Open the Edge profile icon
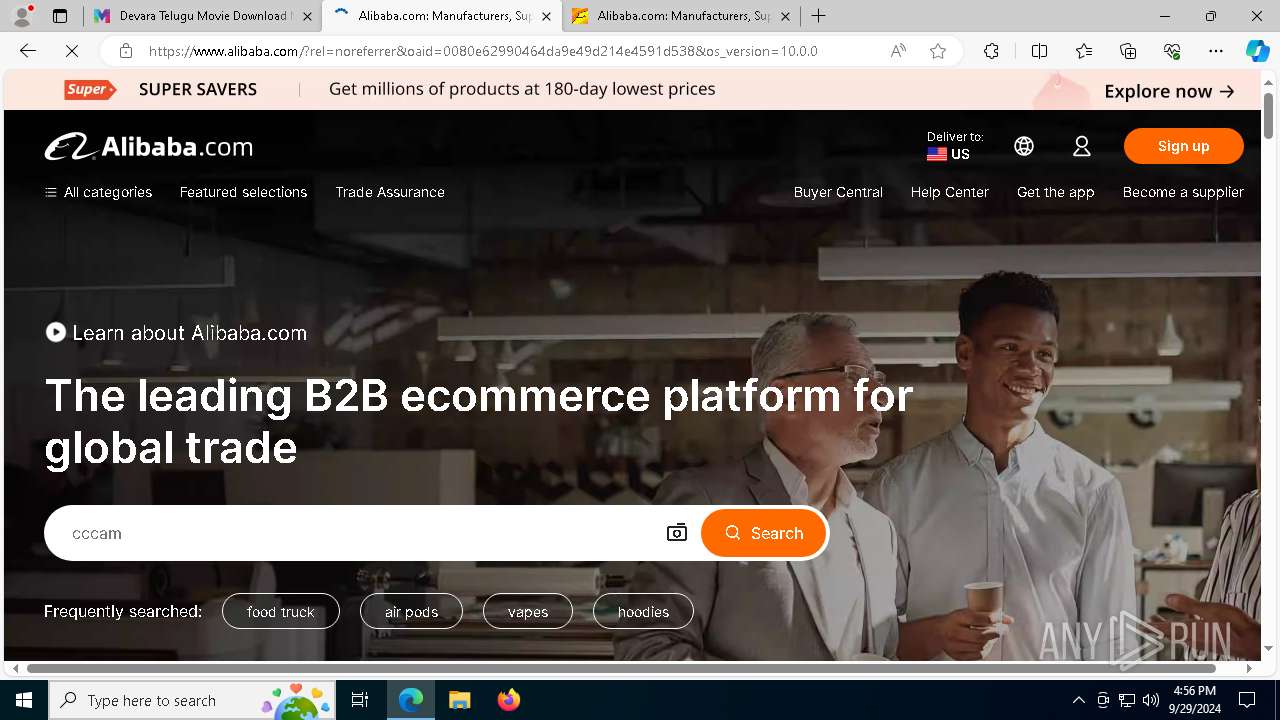Image resolution: width=1280 pixels, height=720 pixels. (24, 16)
